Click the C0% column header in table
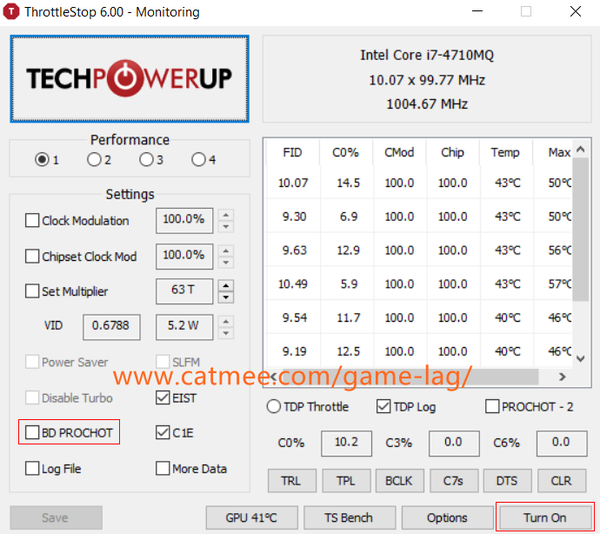Image resolution: width=600 pixels, height=534 pixels. click(346, 153)
